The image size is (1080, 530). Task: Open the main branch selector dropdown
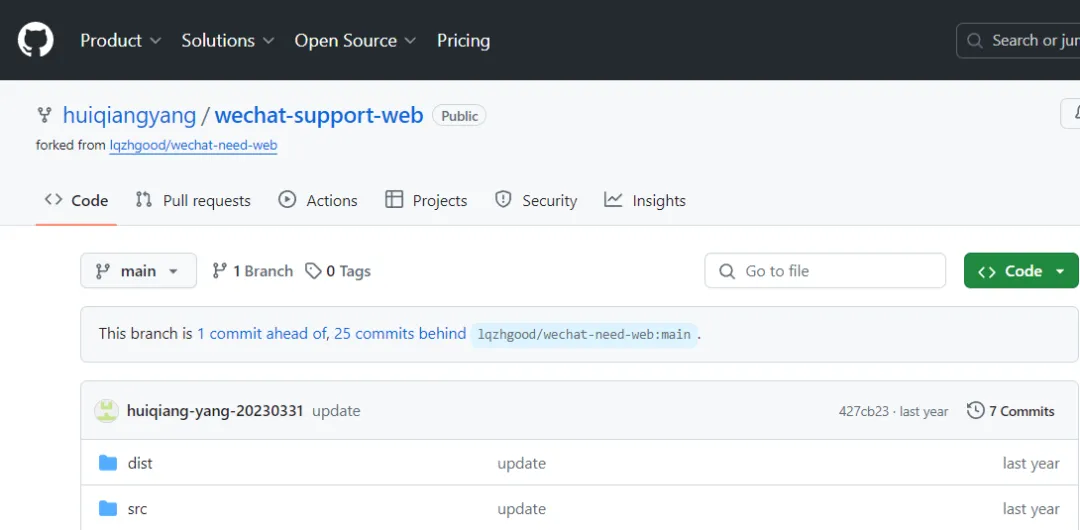(x=137, y=271)
